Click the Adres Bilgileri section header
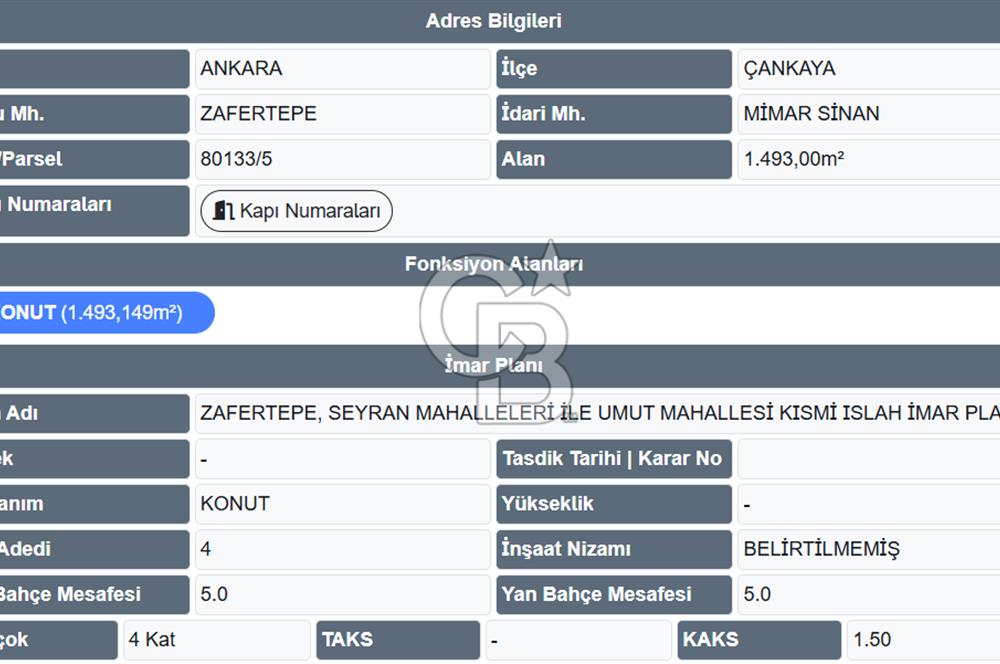 pos(494,20)
